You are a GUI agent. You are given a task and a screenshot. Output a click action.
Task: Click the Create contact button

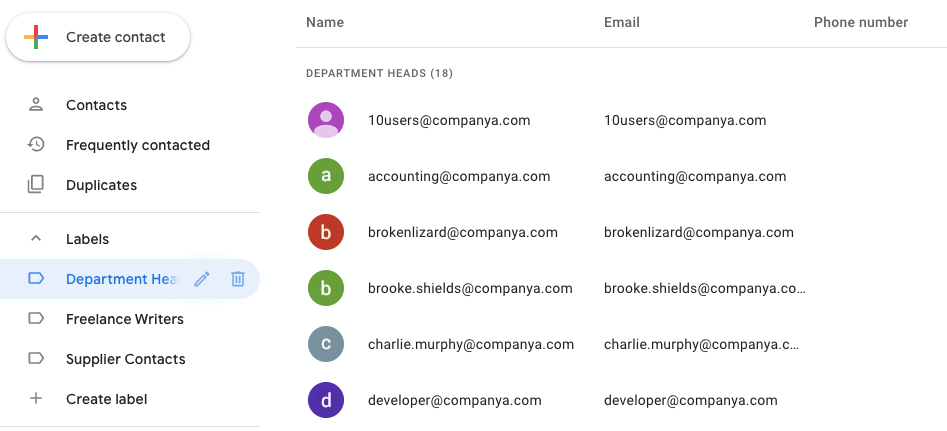coord(98,37)
